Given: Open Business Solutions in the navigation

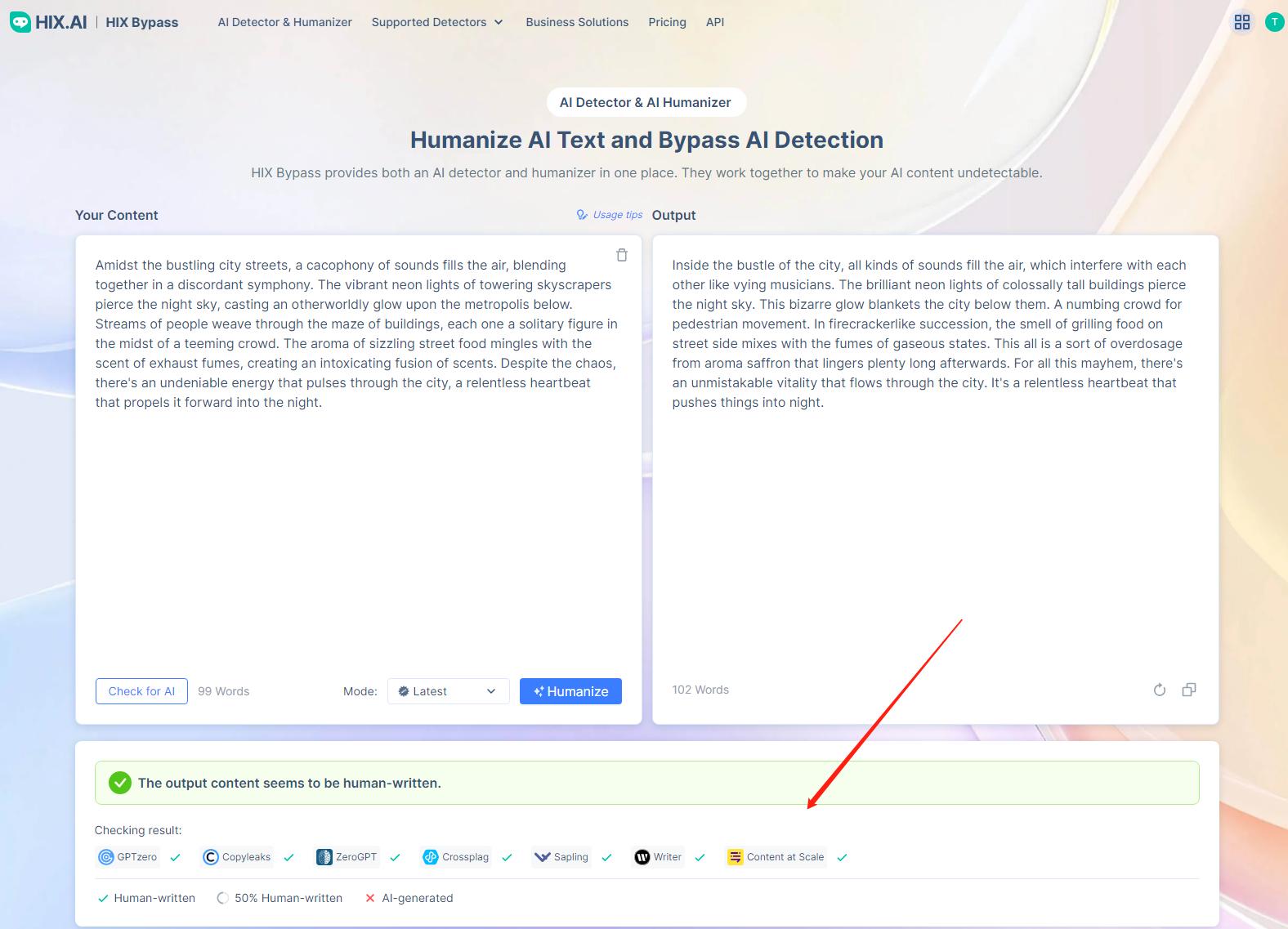Looking at the screenshot, I should (577, 22).
